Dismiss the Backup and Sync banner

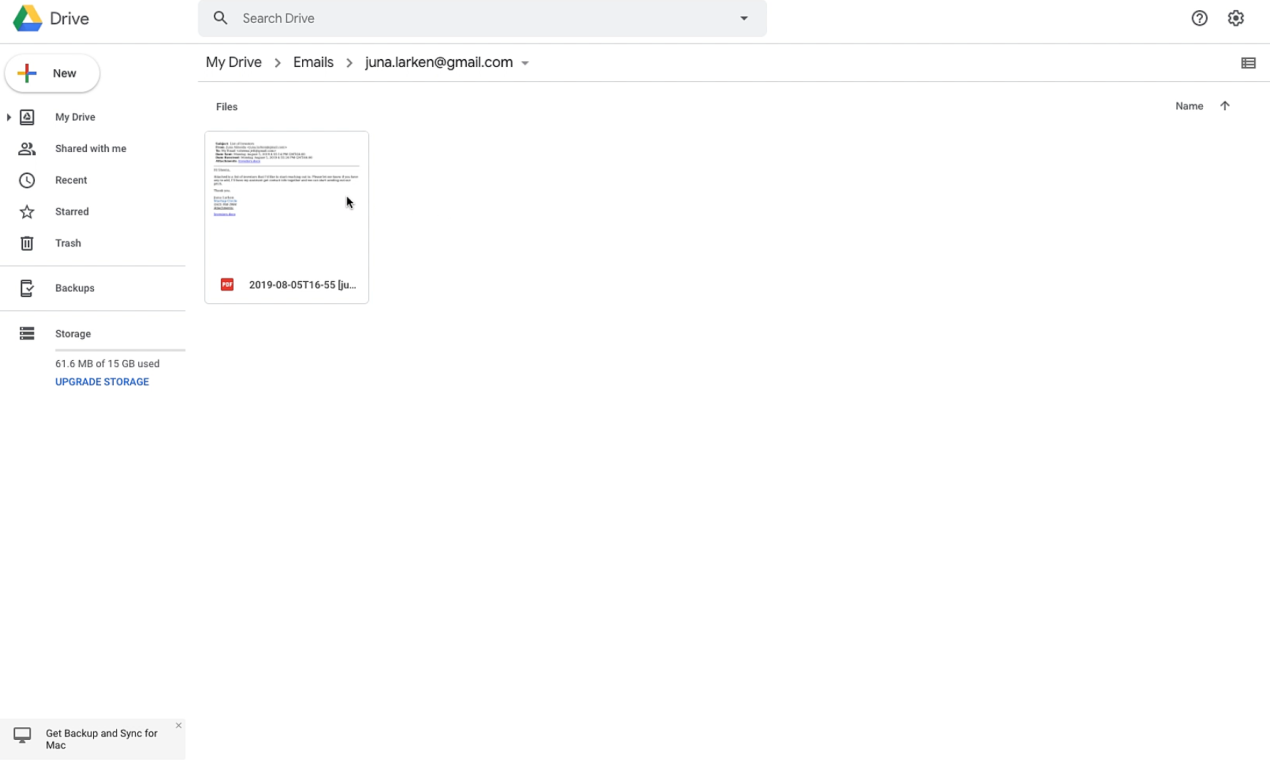point(178,725)
